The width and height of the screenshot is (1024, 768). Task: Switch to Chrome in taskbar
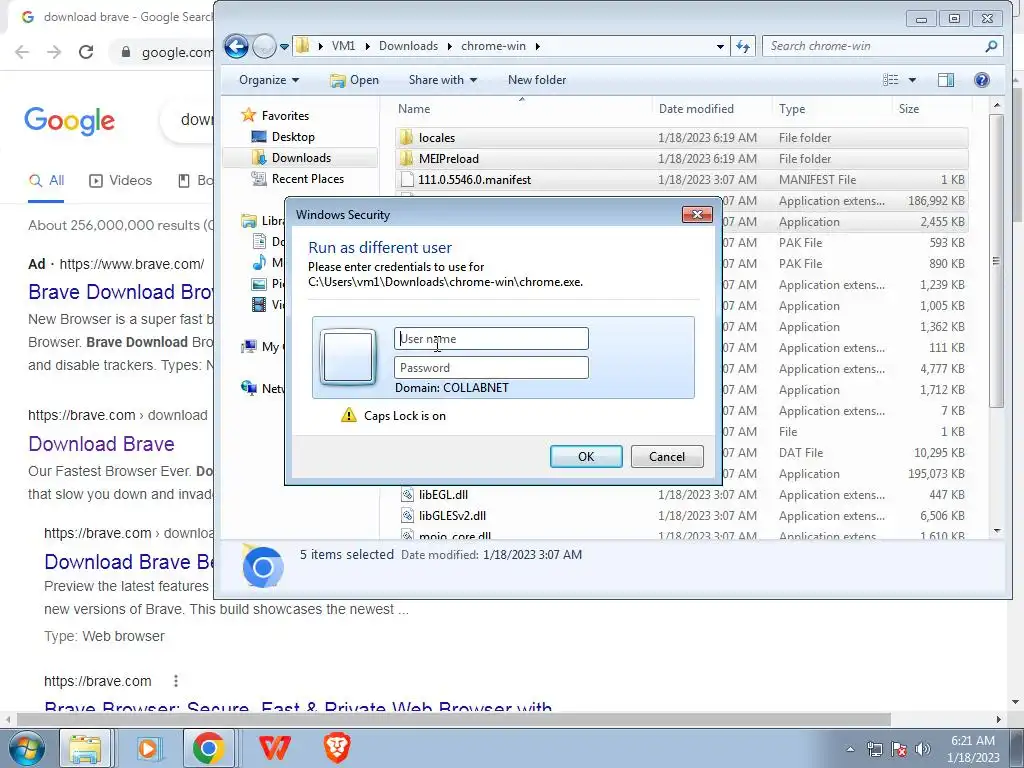click(x=208, y=748)
